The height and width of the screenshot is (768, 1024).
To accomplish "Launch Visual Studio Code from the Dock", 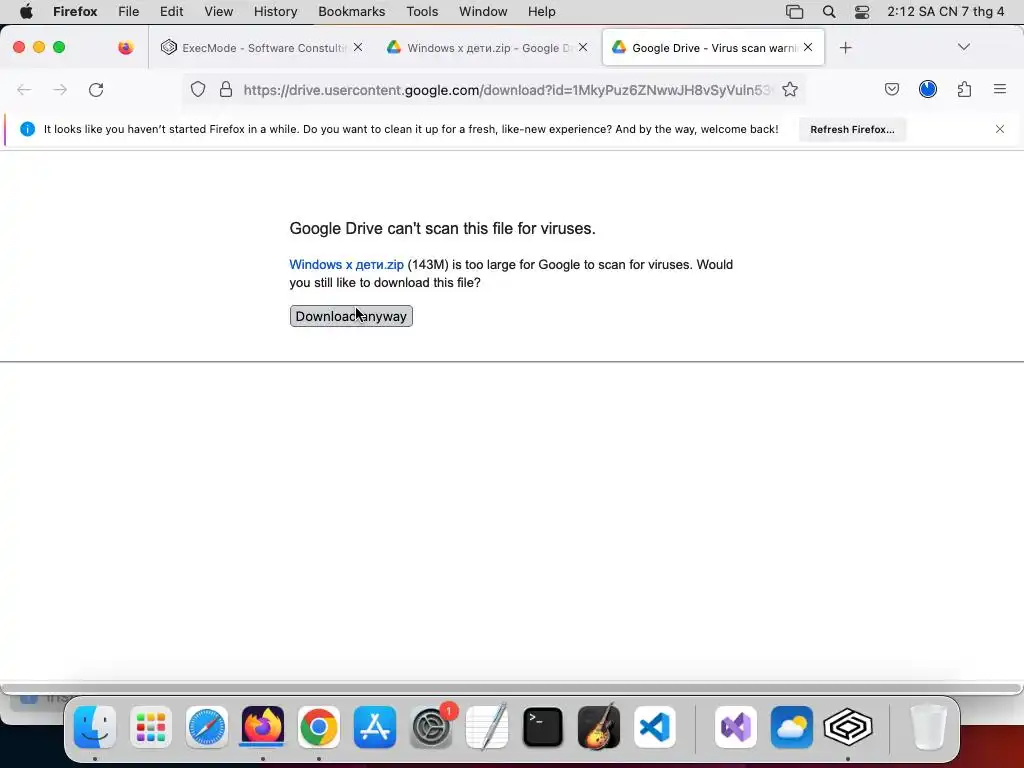I will pos(654,727).
